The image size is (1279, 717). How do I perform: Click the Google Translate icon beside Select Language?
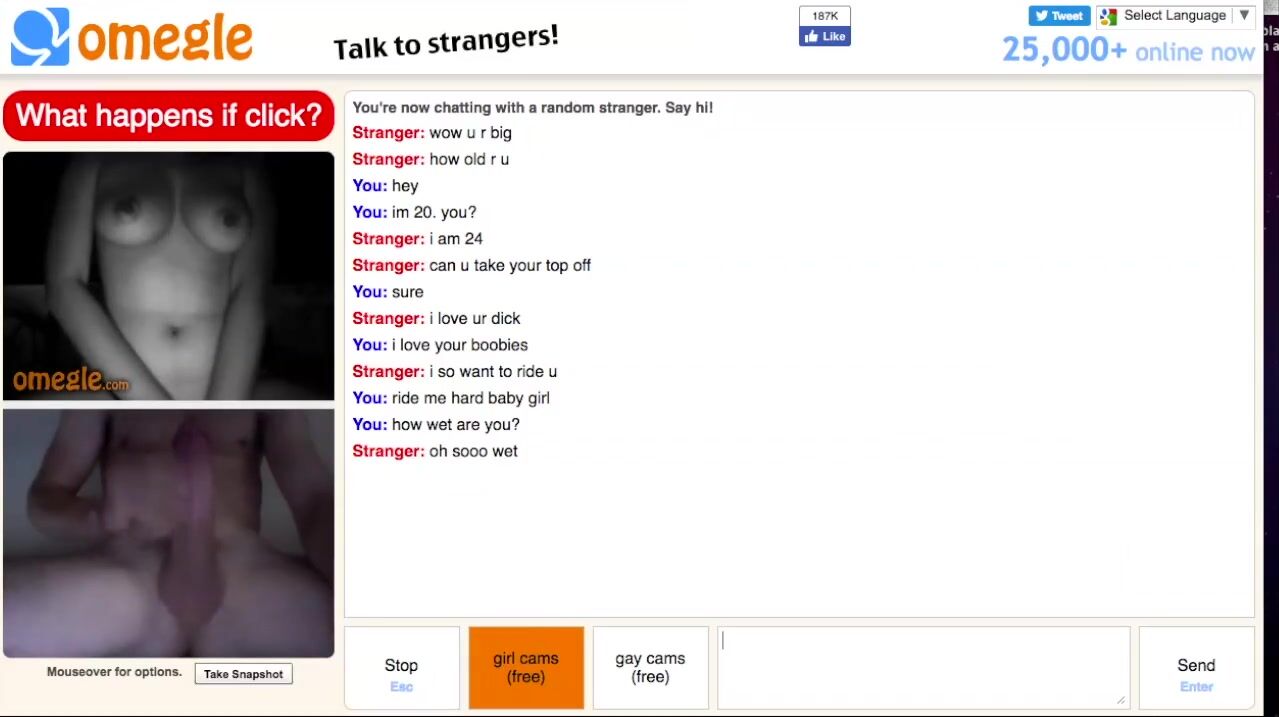pyautogui.click(x=1108, y=16)
